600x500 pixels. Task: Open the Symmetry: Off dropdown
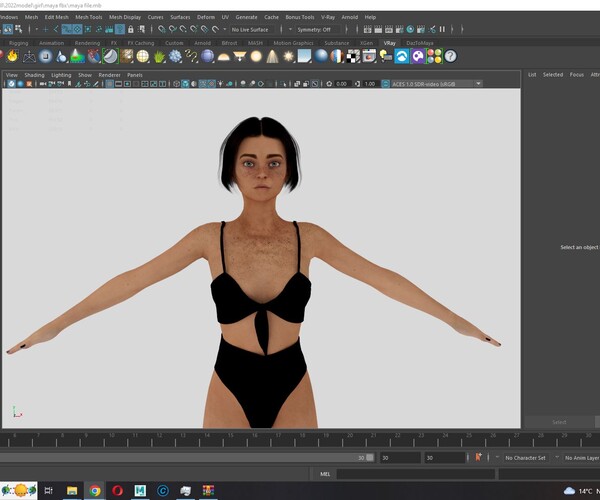coord(318,29)
